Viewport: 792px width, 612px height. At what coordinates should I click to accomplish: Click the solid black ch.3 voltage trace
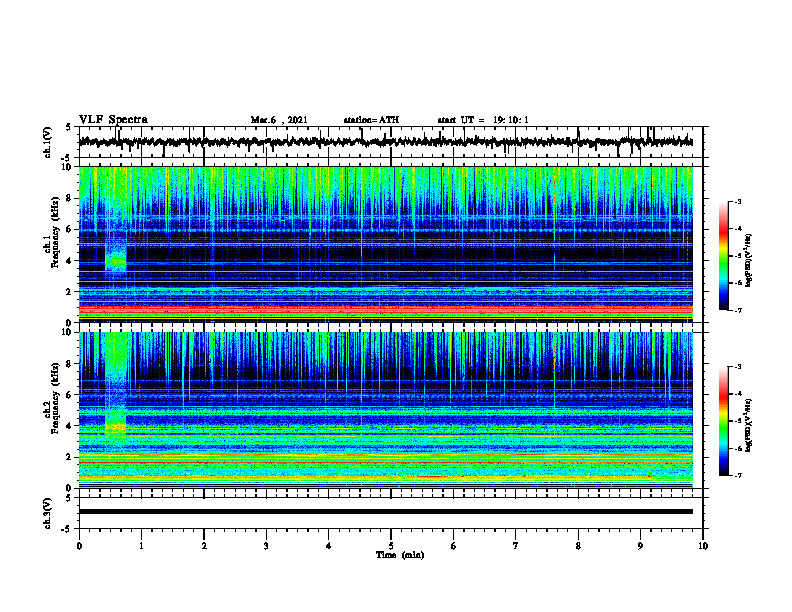tap(385, 512)
